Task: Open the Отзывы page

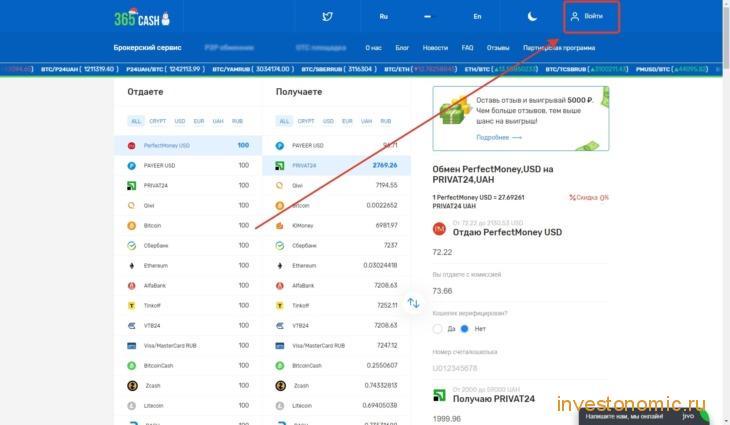Action: click(x=498, y=48)
